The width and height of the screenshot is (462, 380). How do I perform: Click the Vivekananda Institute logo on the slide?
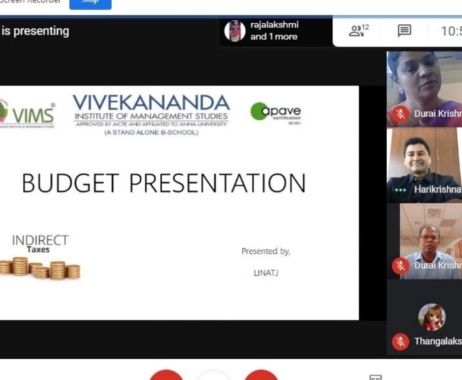[x=151, y=114]
